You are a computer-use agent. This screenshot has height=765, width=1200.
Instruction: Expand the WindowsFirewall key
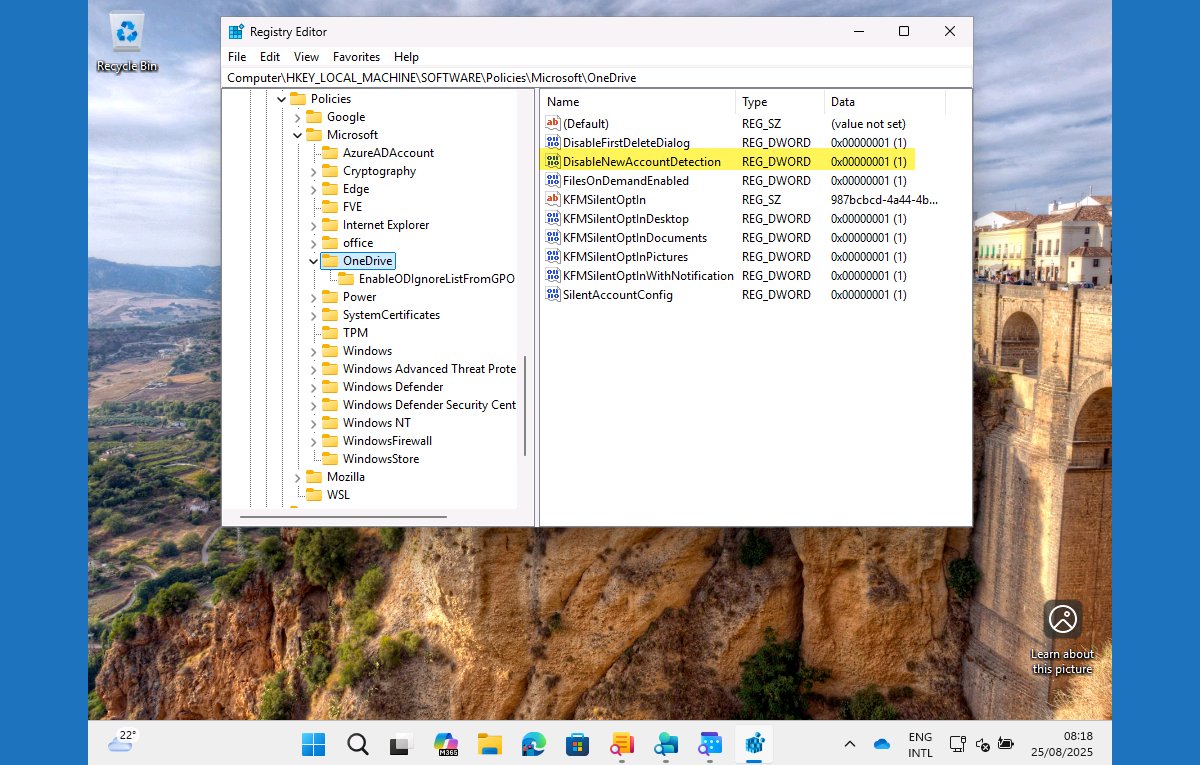click(313, 441)
